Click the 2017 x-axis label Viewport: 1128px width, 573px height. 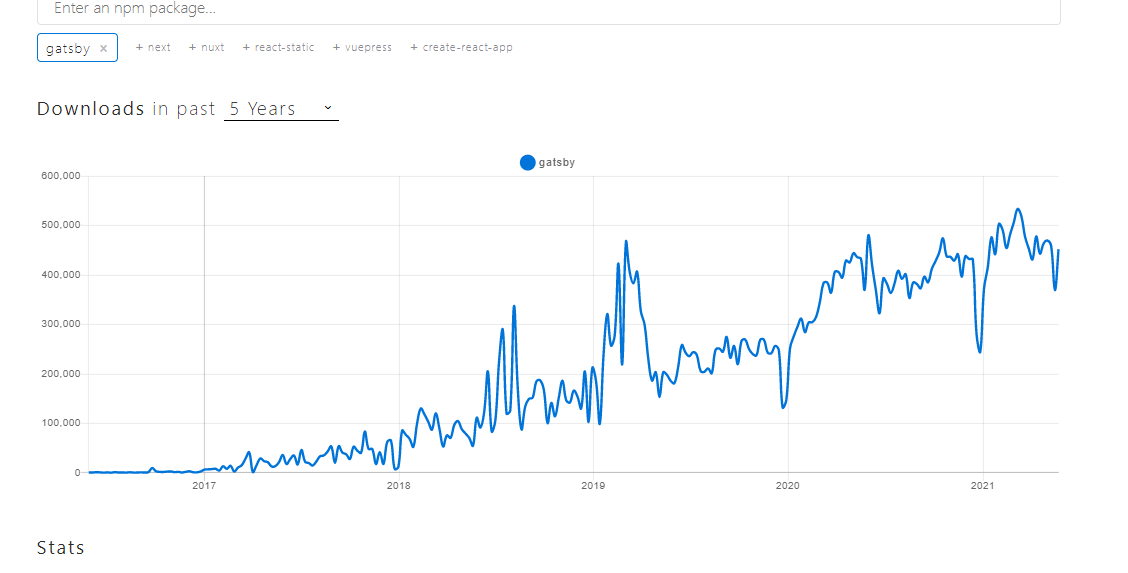[204, 486]
